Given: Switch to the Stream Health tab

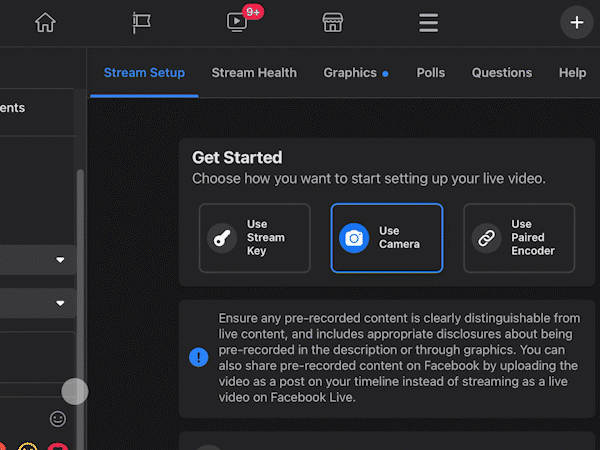Looking at the screenshot, I should tap(254, 73).
